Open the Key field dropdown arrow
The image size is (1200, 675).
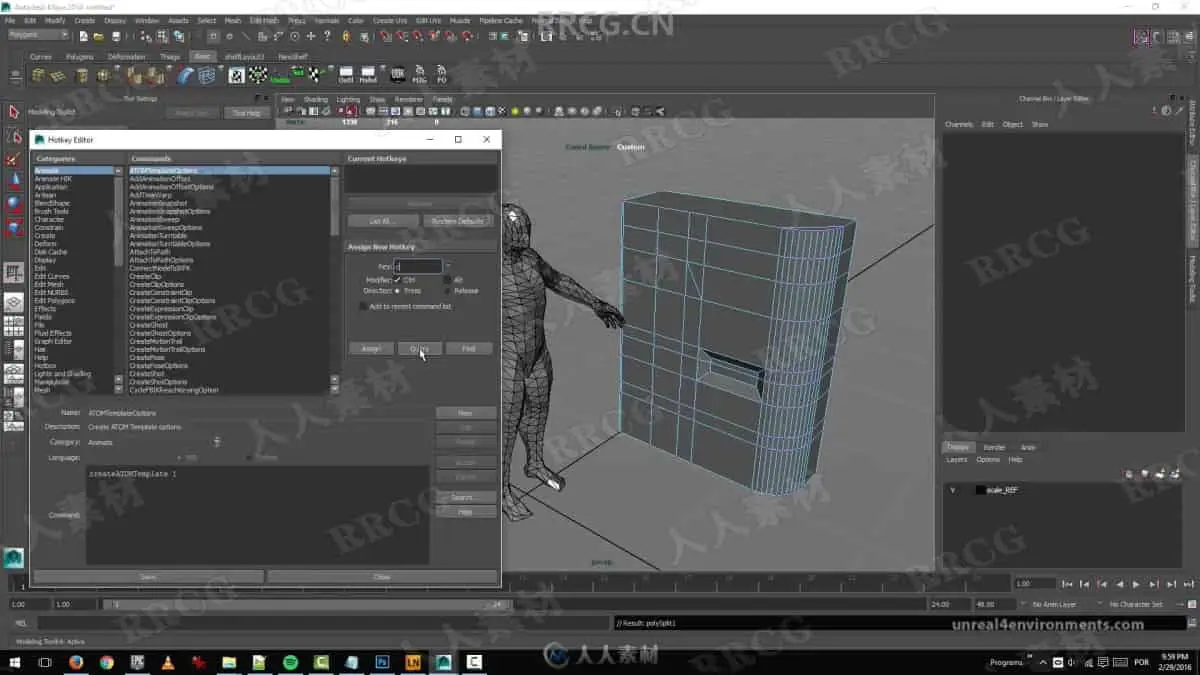click(x=448, y=266)
